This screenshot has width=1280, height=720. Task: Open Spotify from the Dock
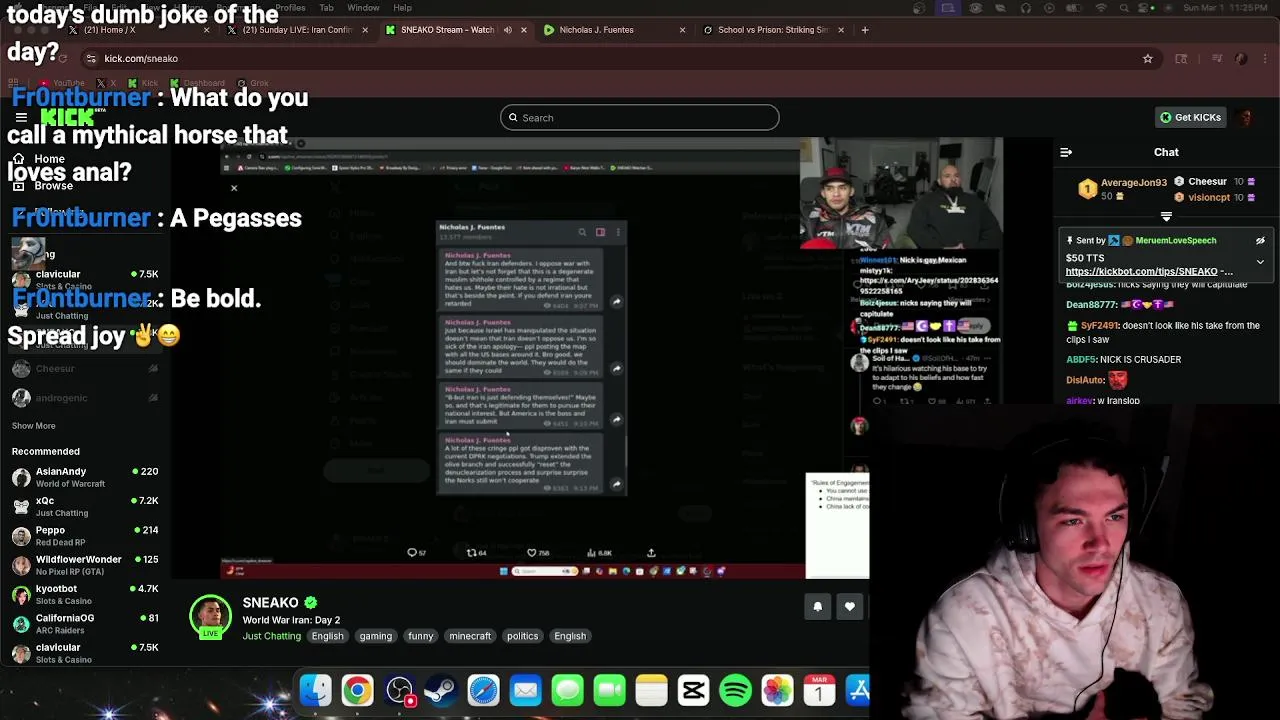(735, 690)
